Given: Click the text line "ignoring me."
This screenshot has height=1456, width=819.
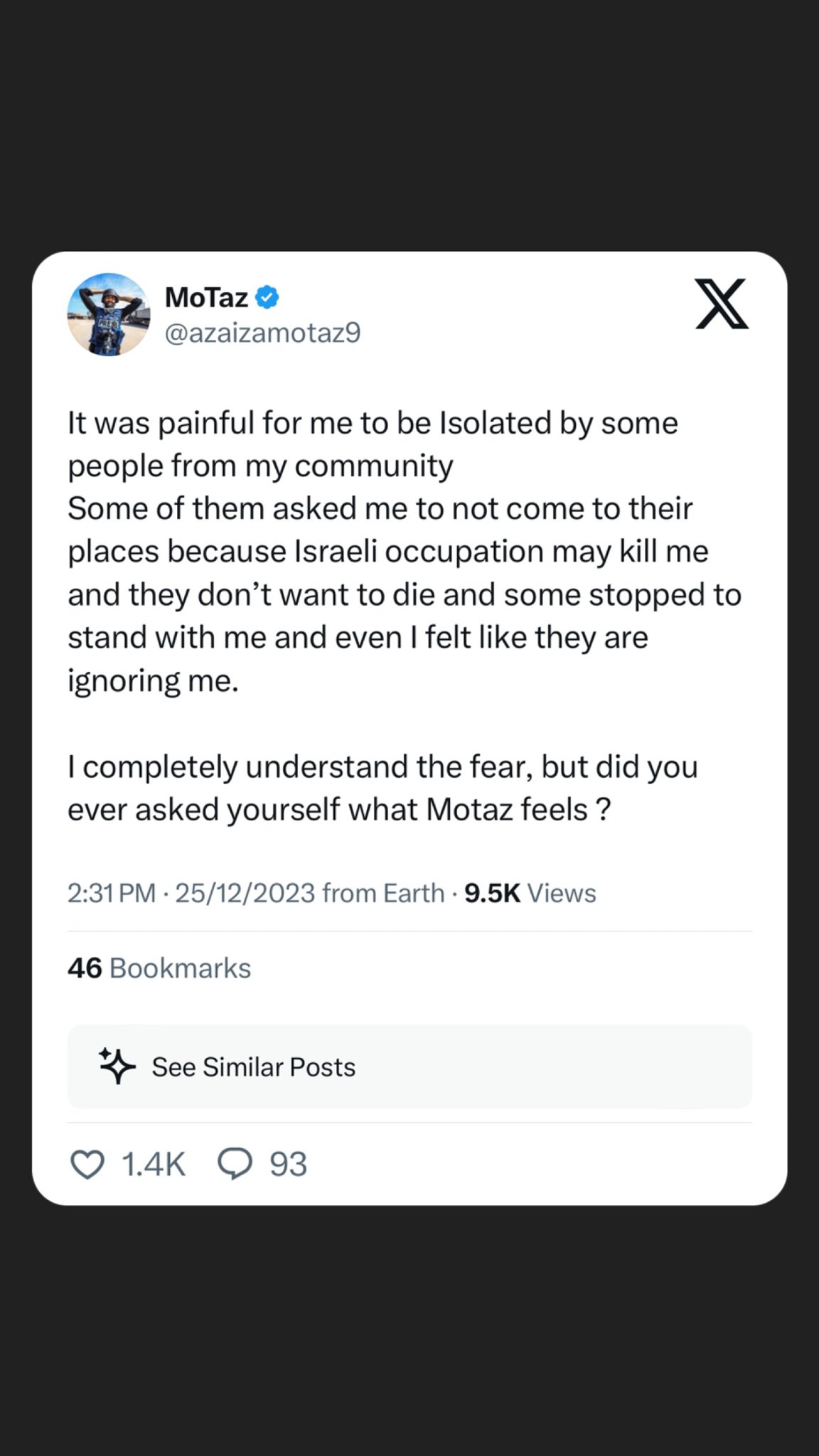Looking at the screenshot, I should click(x=153, y=680).
